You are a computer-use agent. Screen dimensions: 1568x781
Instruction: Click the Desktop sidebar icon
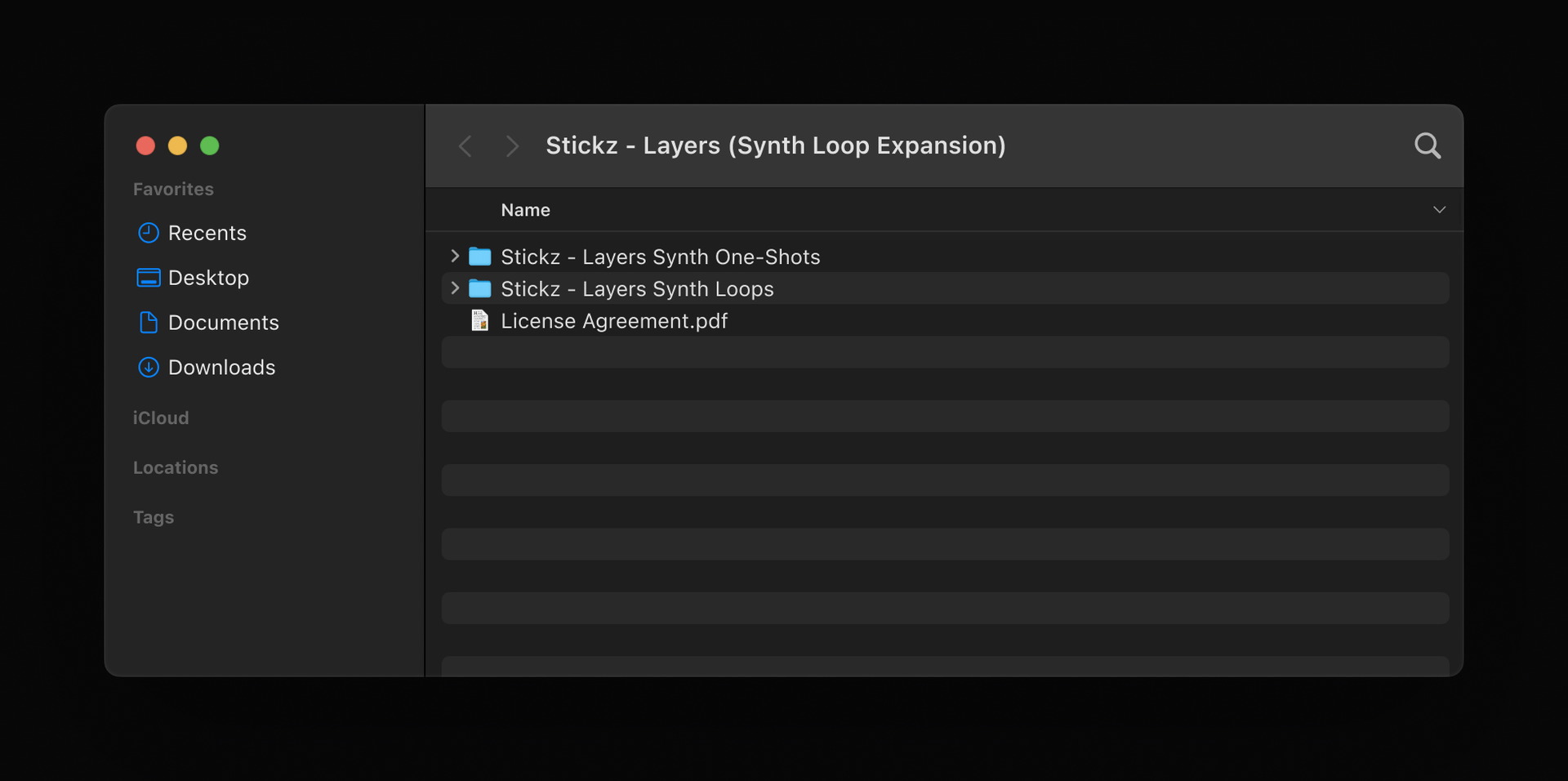[x=148, y=278]
